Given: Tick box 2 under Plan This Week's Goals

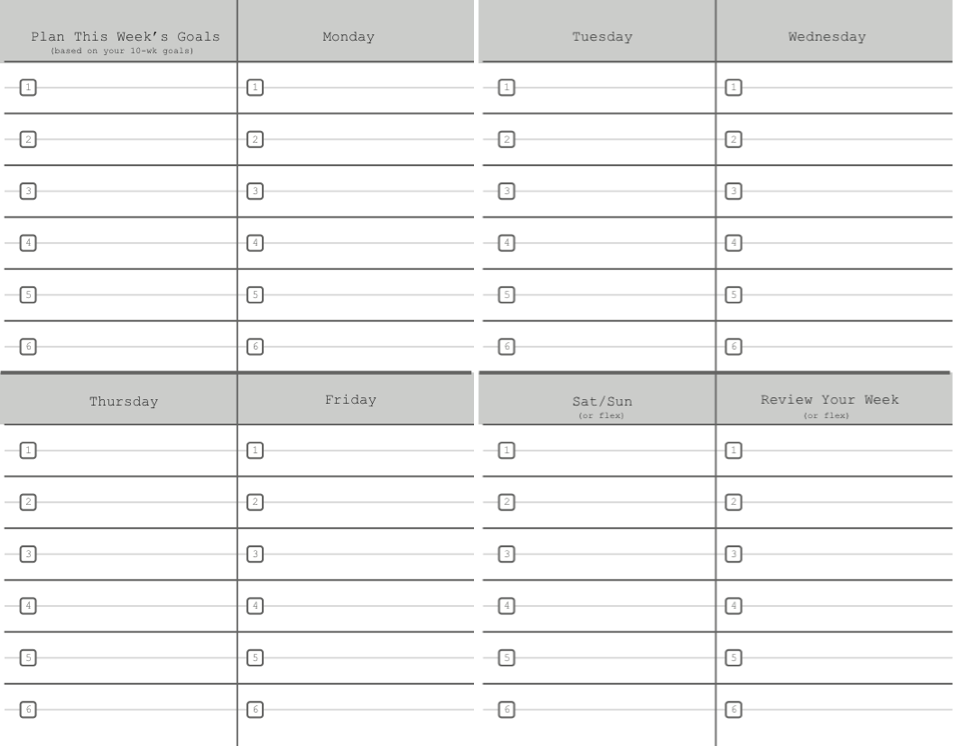Looking at the screenshot, I should point(28,139).
